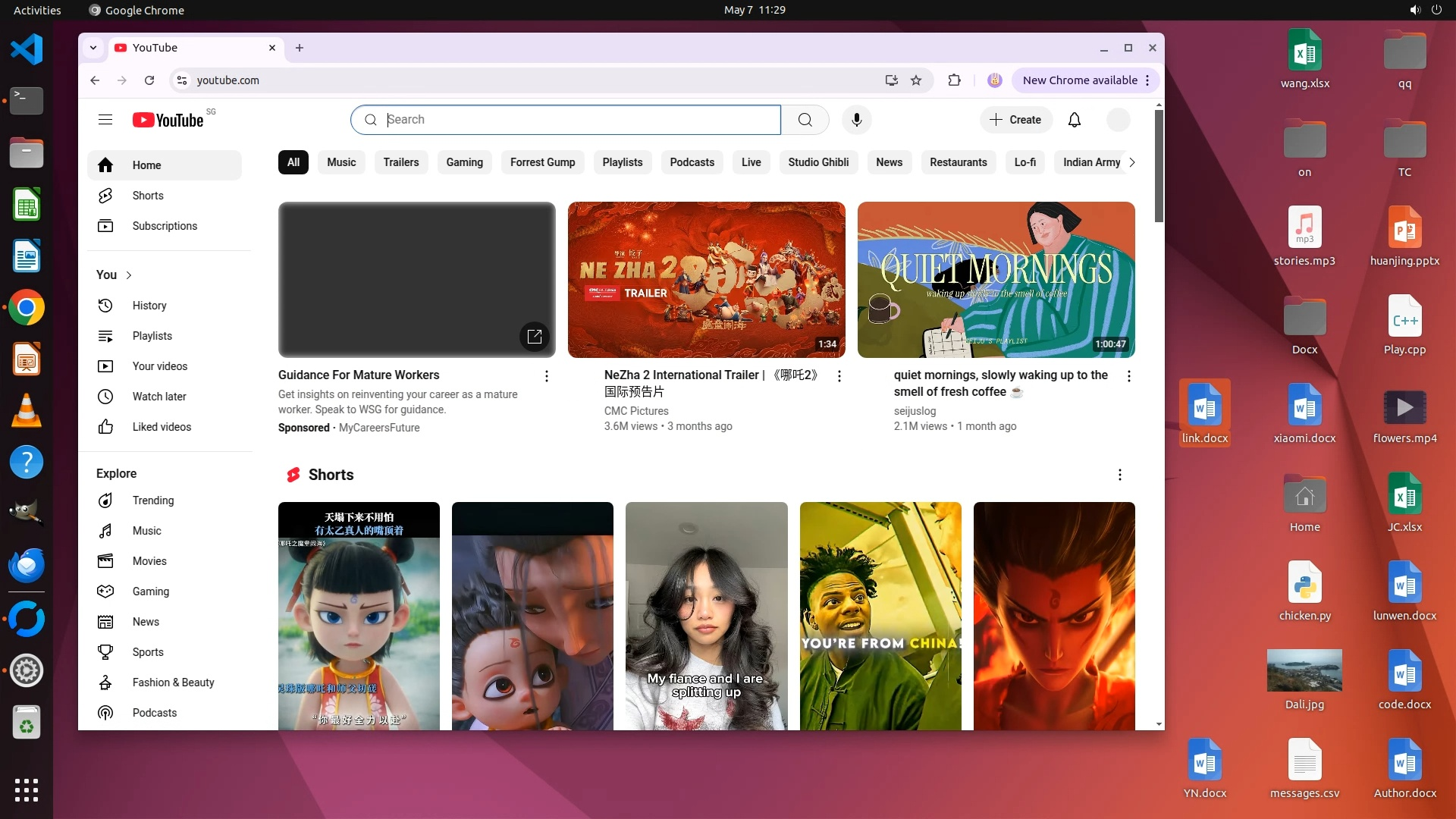This screenshot has width=1456, height=819.
Task: Select the Music filter chip
Action: (341, 162)
